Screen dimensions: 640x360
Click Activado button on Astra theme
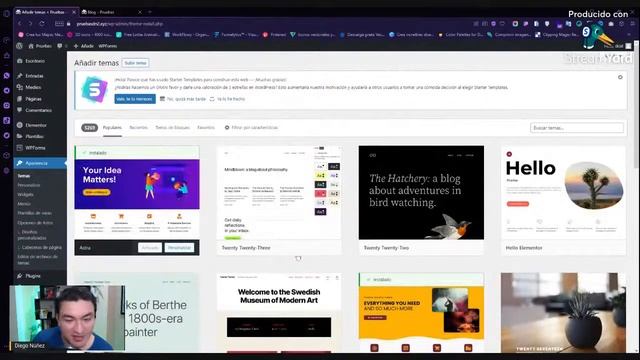[150, 248]
